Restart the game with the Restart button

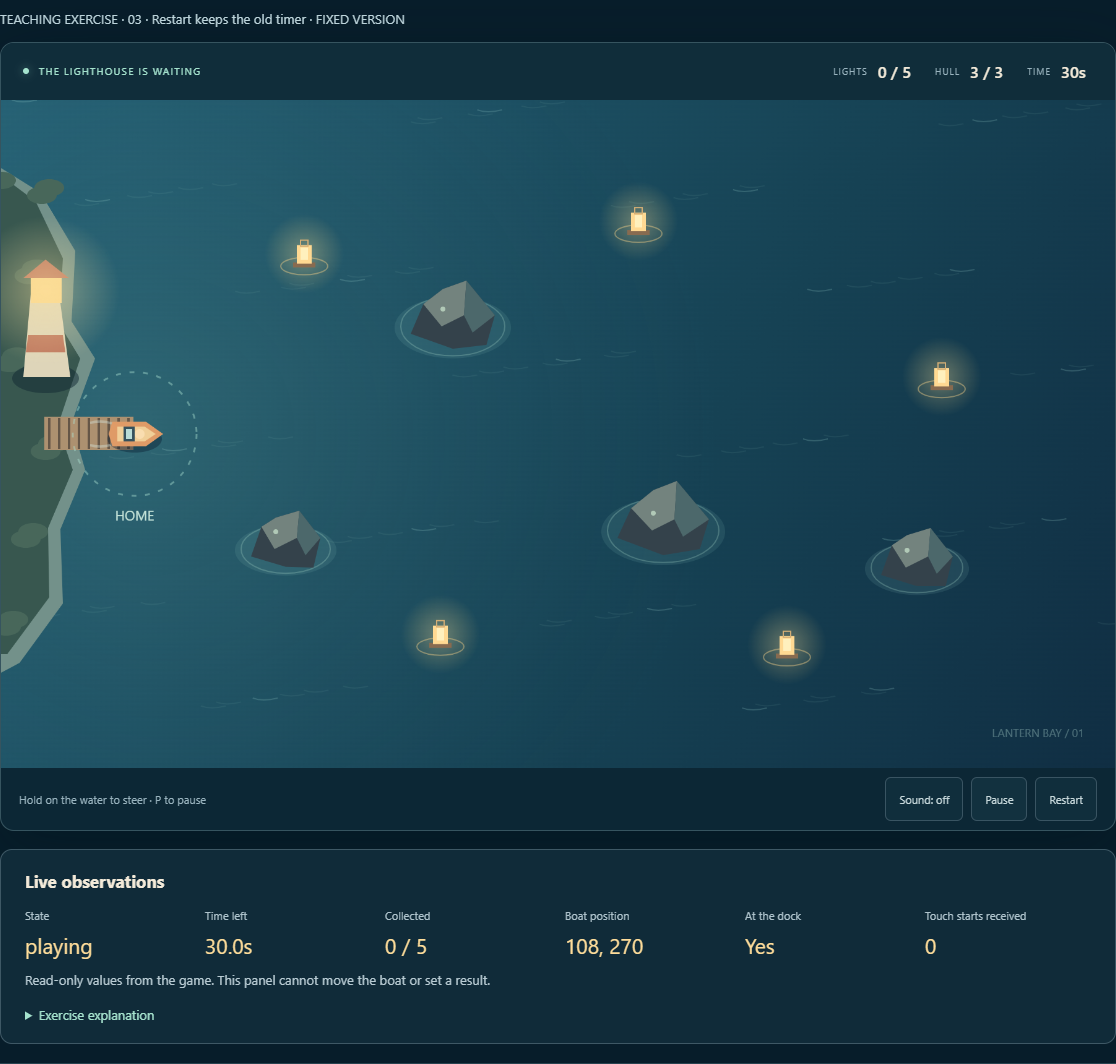(1065, 799)
